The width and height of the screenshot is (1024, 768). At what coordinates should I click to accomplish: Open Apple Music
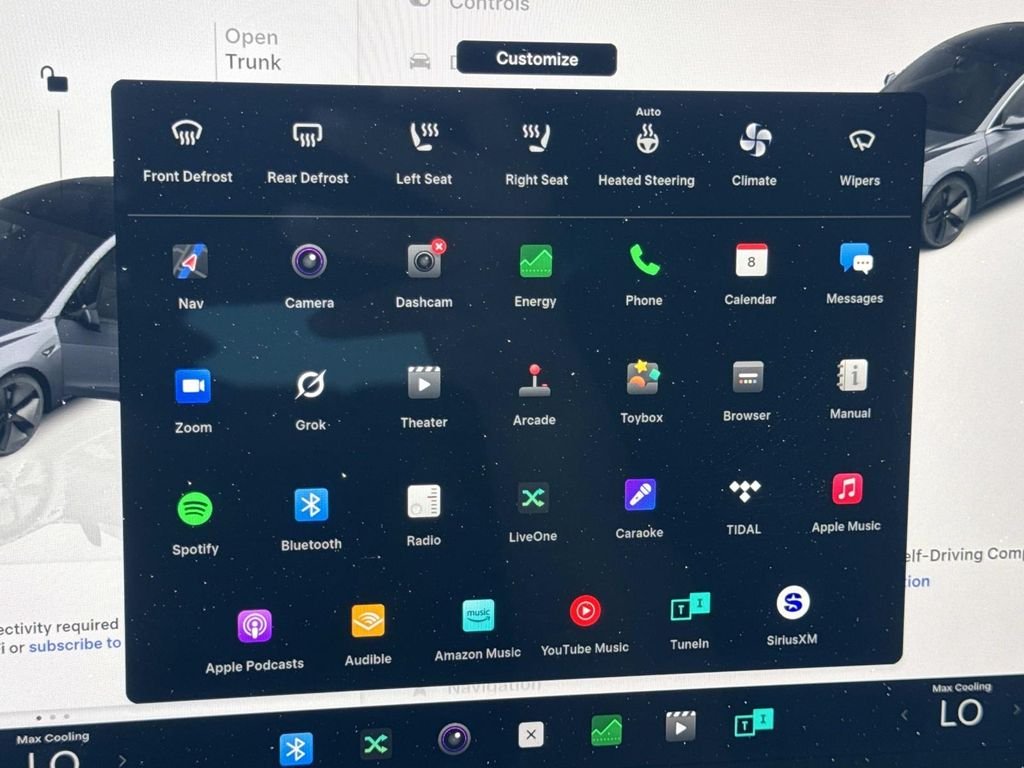click(x=846, y=503)
